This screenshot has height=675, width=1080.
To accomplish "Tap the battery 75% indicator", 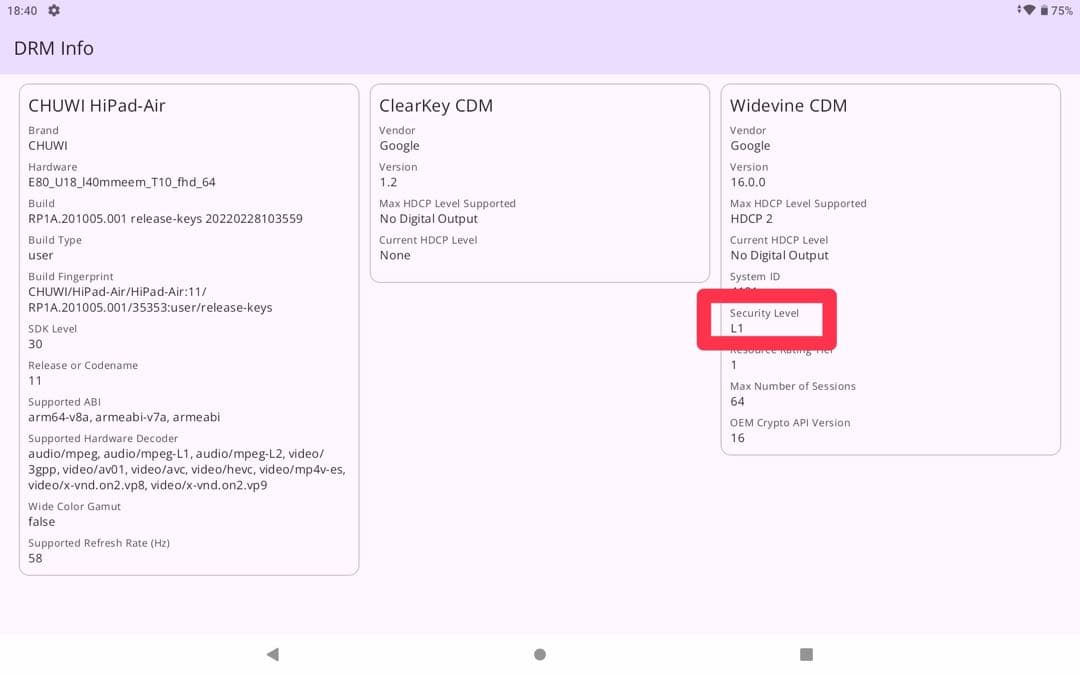I will click(x=1057, y=10).
